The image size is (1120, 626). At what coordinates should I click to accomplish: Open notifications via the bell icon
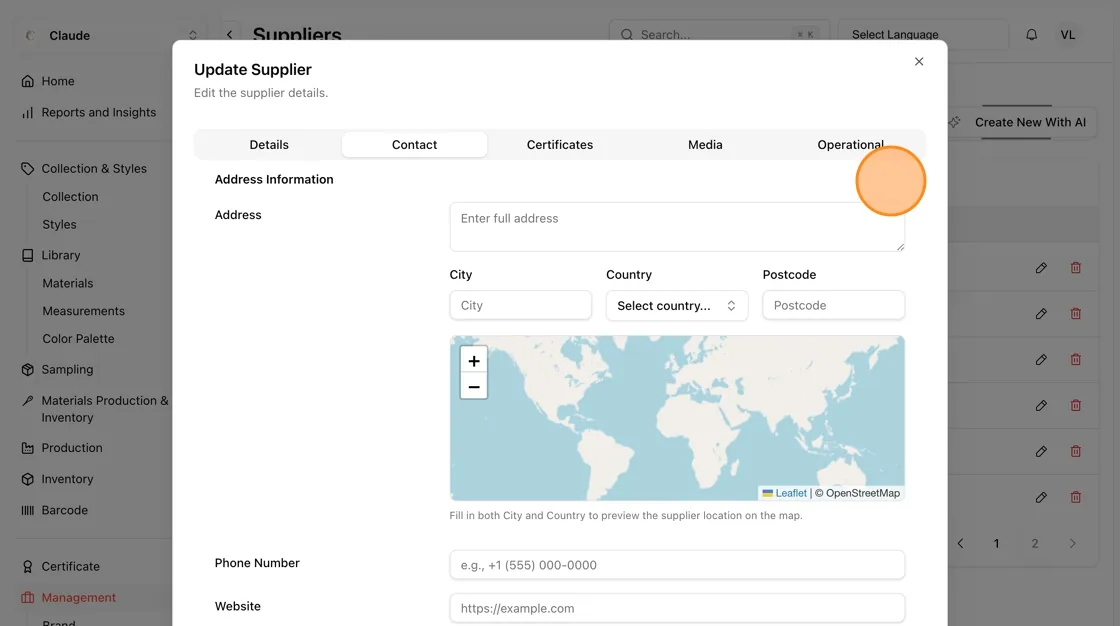(x=1031, y=35)
